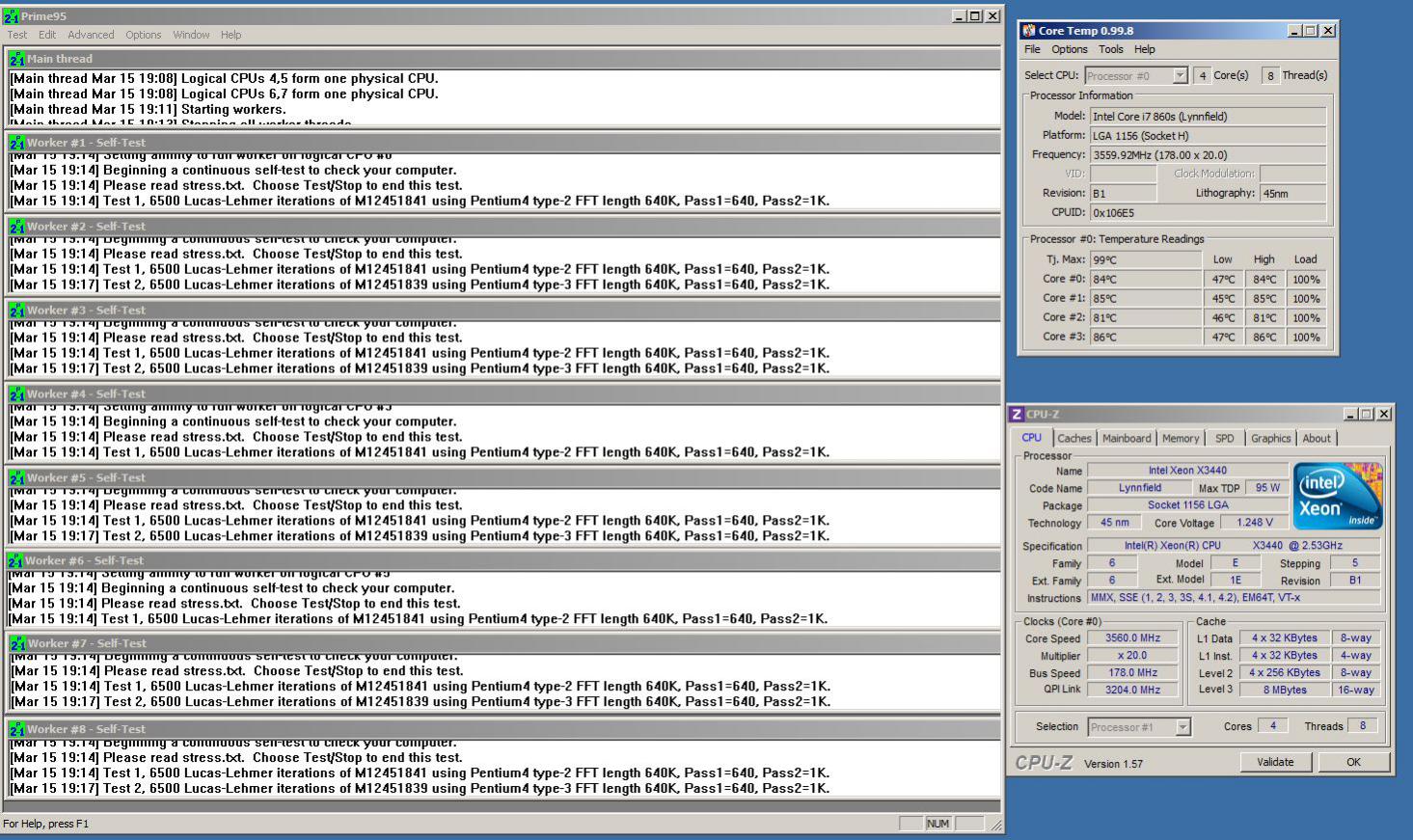Click the CPU-Z title bar icon

tap(1017, 415)
